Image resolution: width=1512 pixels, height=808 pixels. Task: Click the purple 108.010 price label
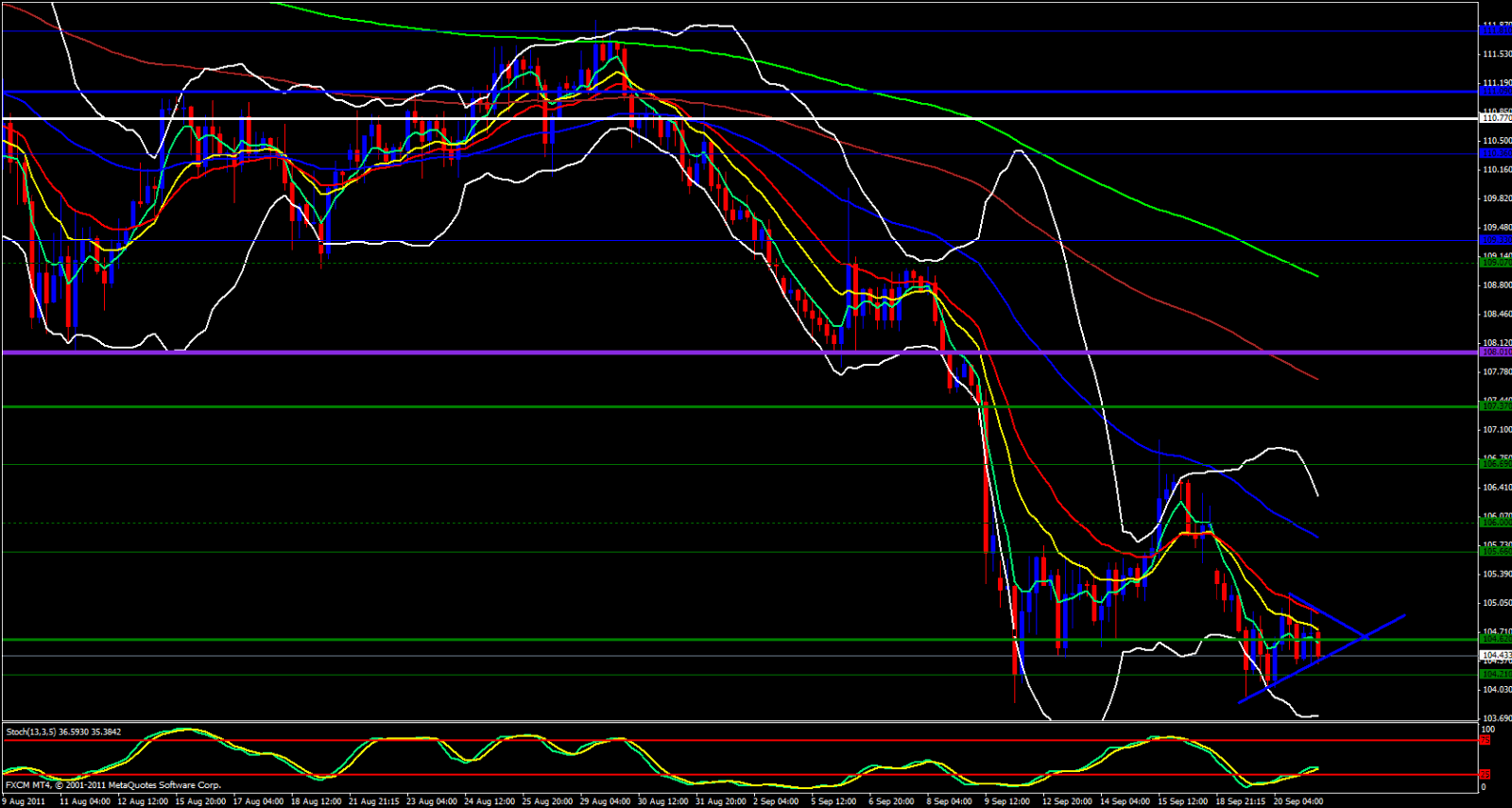point(1495,352)
